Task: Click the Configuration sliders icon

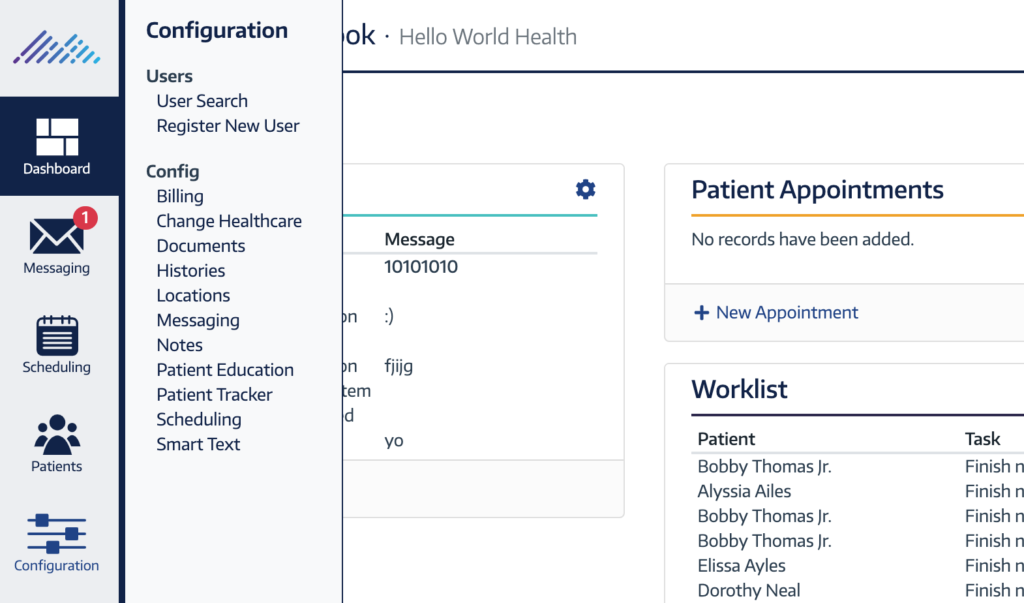Action: (x=57, y=534)
